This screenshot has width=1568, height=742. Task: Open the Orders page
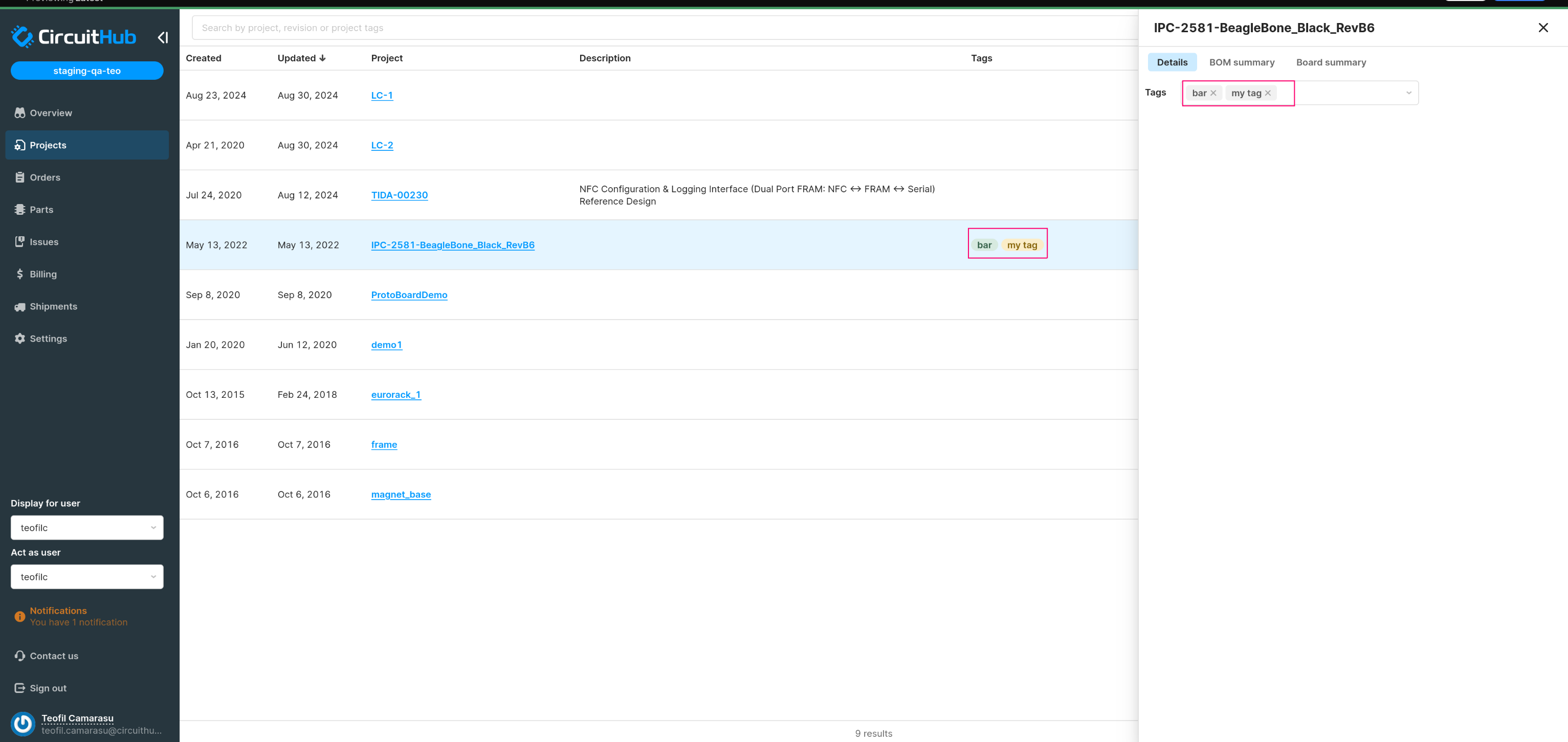[x=45, y=177]
